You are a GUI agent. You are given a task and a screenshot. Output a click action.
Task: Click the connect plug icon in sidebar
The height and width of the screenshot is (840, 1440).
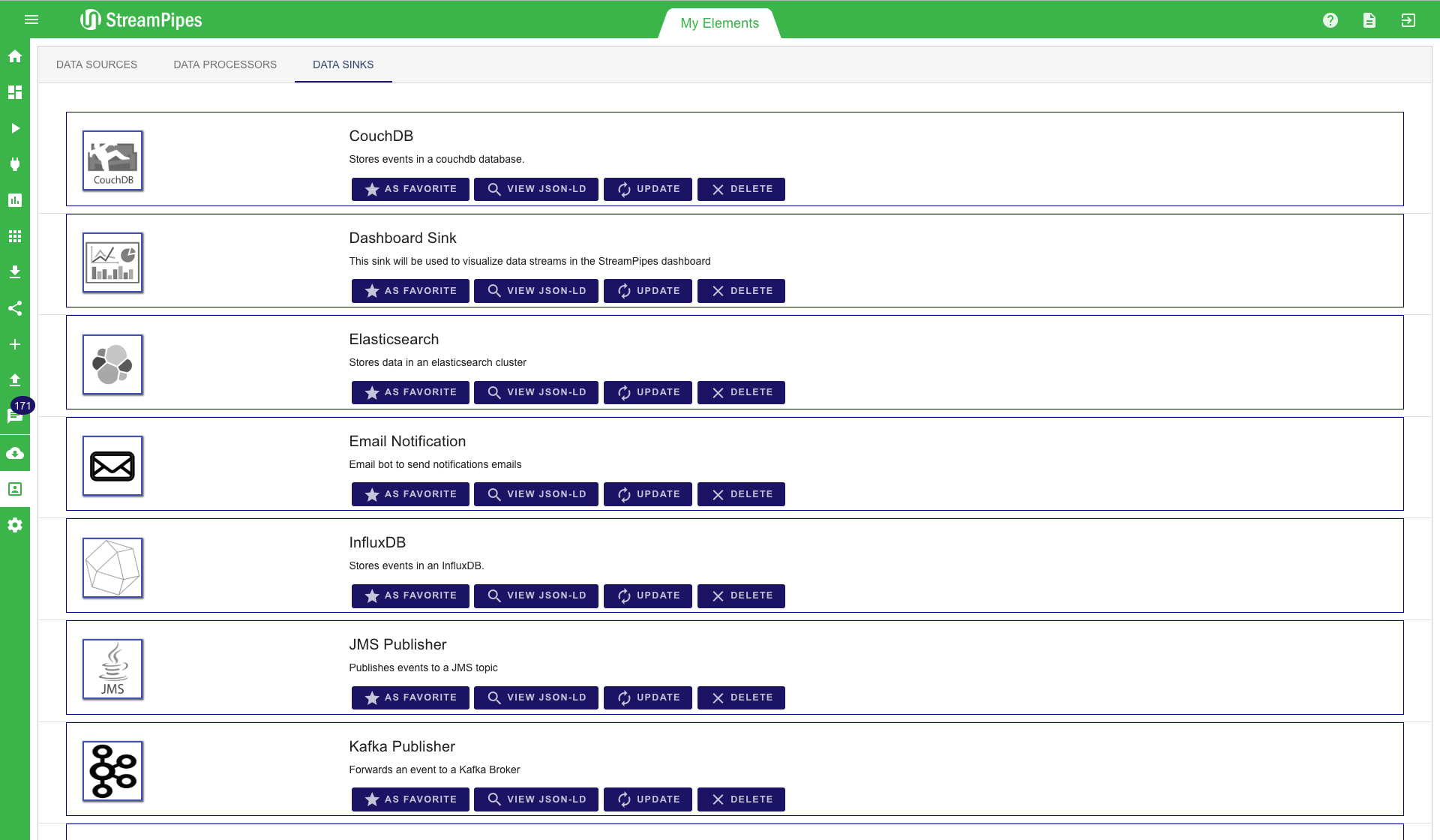point(15,164)
